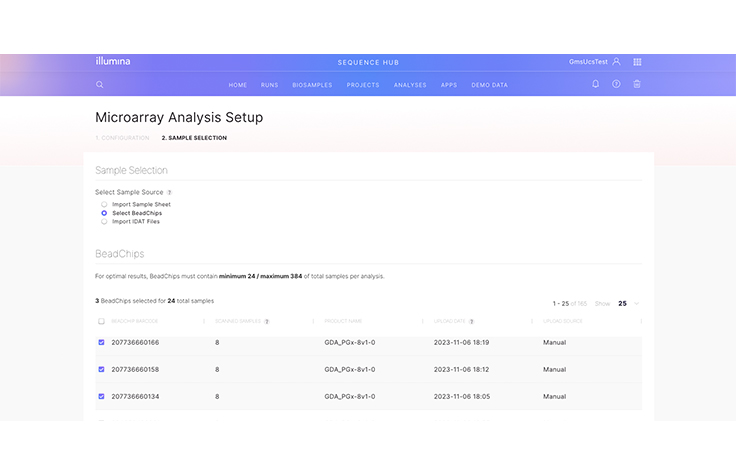The height and width of the screenshot is (475, 736).
Task: Select the Import Sample Sheet radio option
Action: (x=104, y=204)
